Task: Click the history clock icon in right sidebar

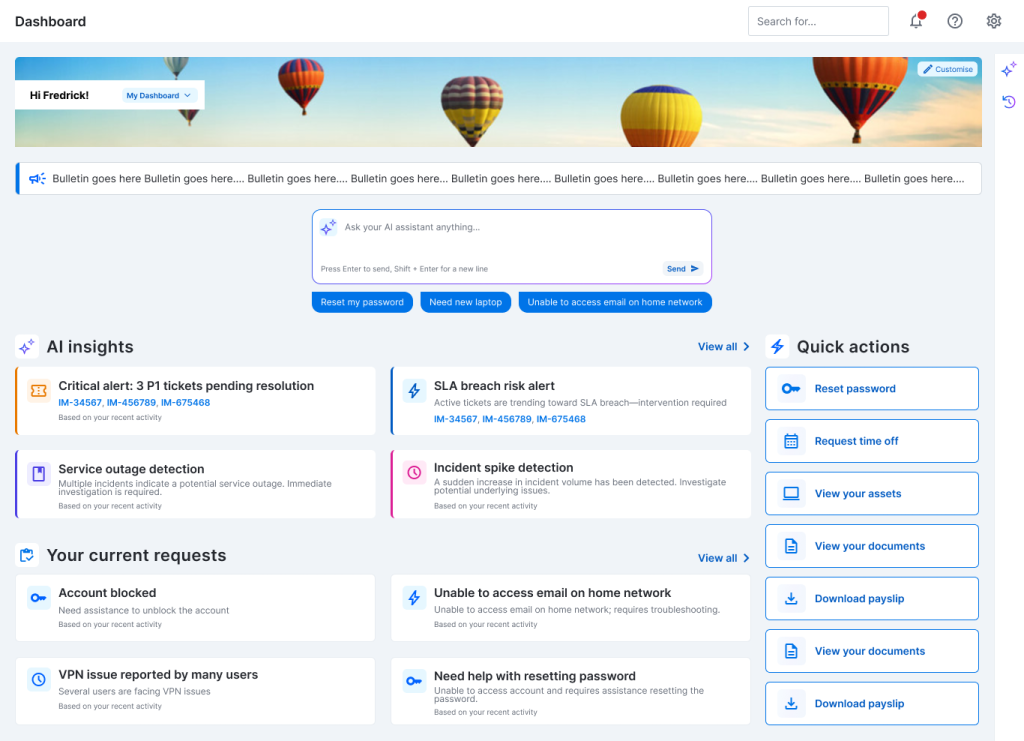Action: pos(1009,101)
